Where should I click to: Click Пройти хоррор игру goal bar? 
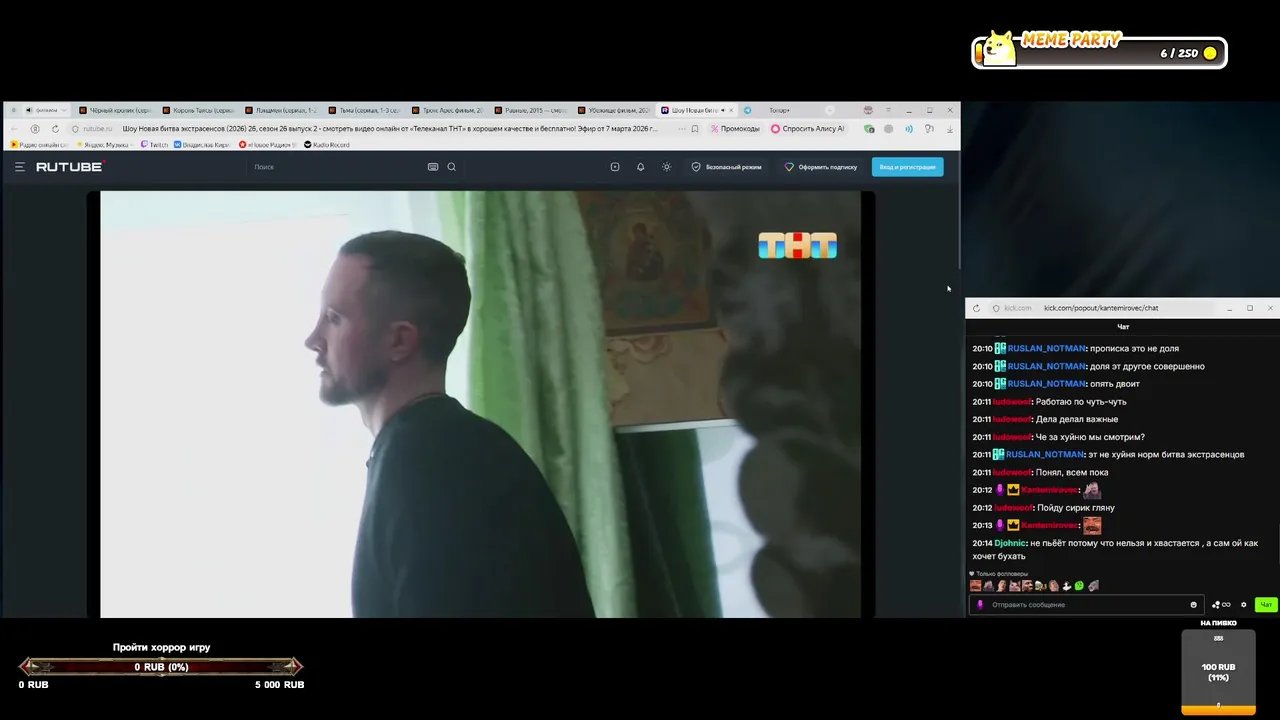tap(161, 667)
